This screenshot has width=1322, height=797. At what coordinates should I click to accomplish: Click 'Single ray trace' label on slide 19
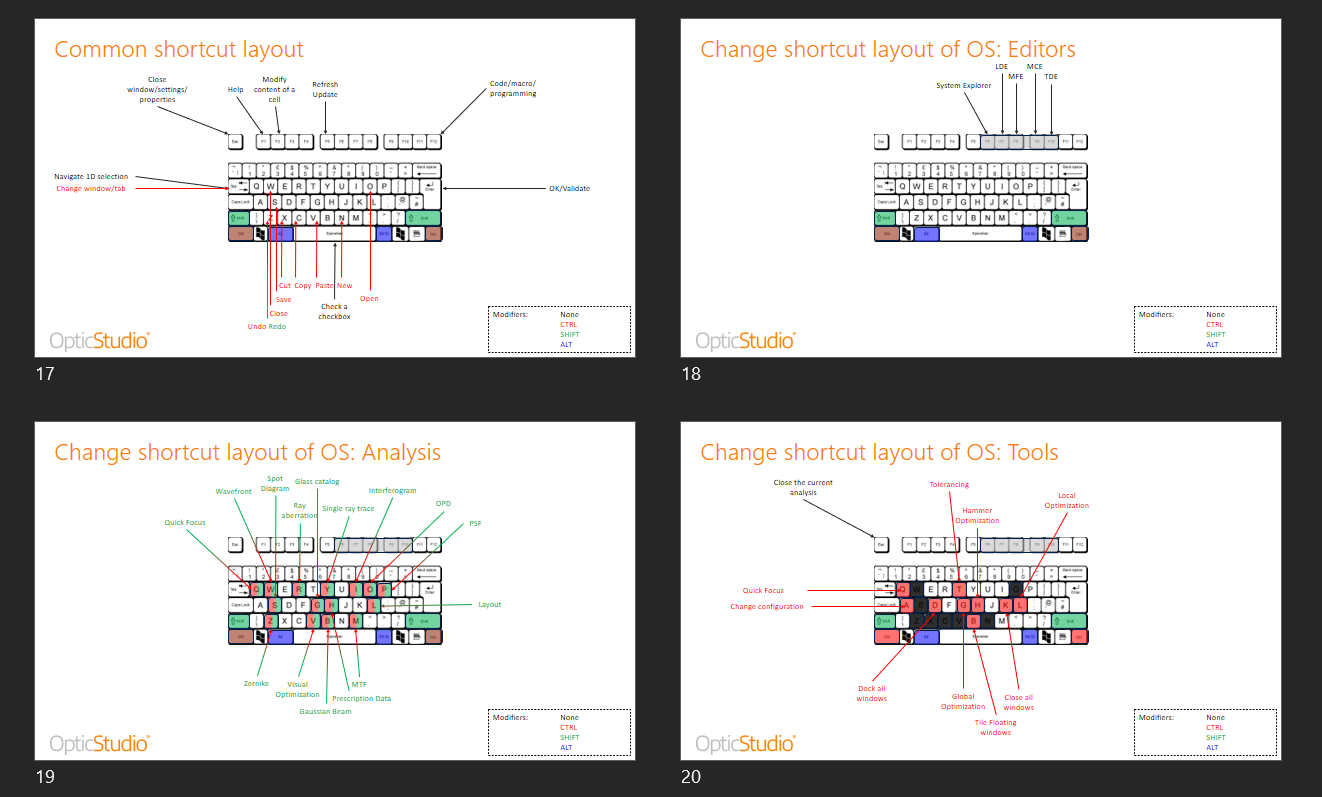pos(348,509)
